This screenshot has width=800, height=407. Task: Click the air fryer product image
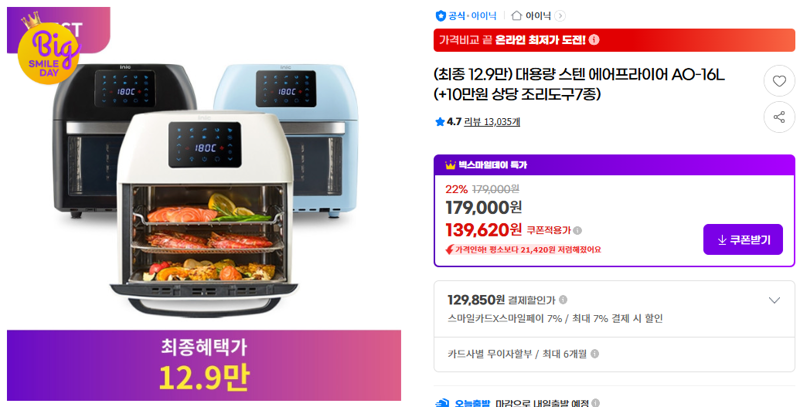[204, 189]
